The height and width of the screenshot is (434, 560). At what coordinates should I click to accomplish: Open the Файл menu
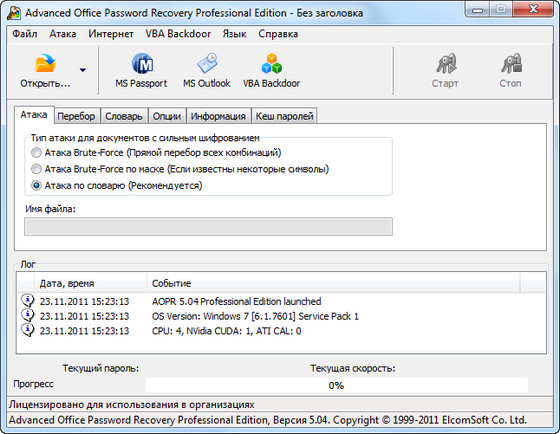(25, 34)
